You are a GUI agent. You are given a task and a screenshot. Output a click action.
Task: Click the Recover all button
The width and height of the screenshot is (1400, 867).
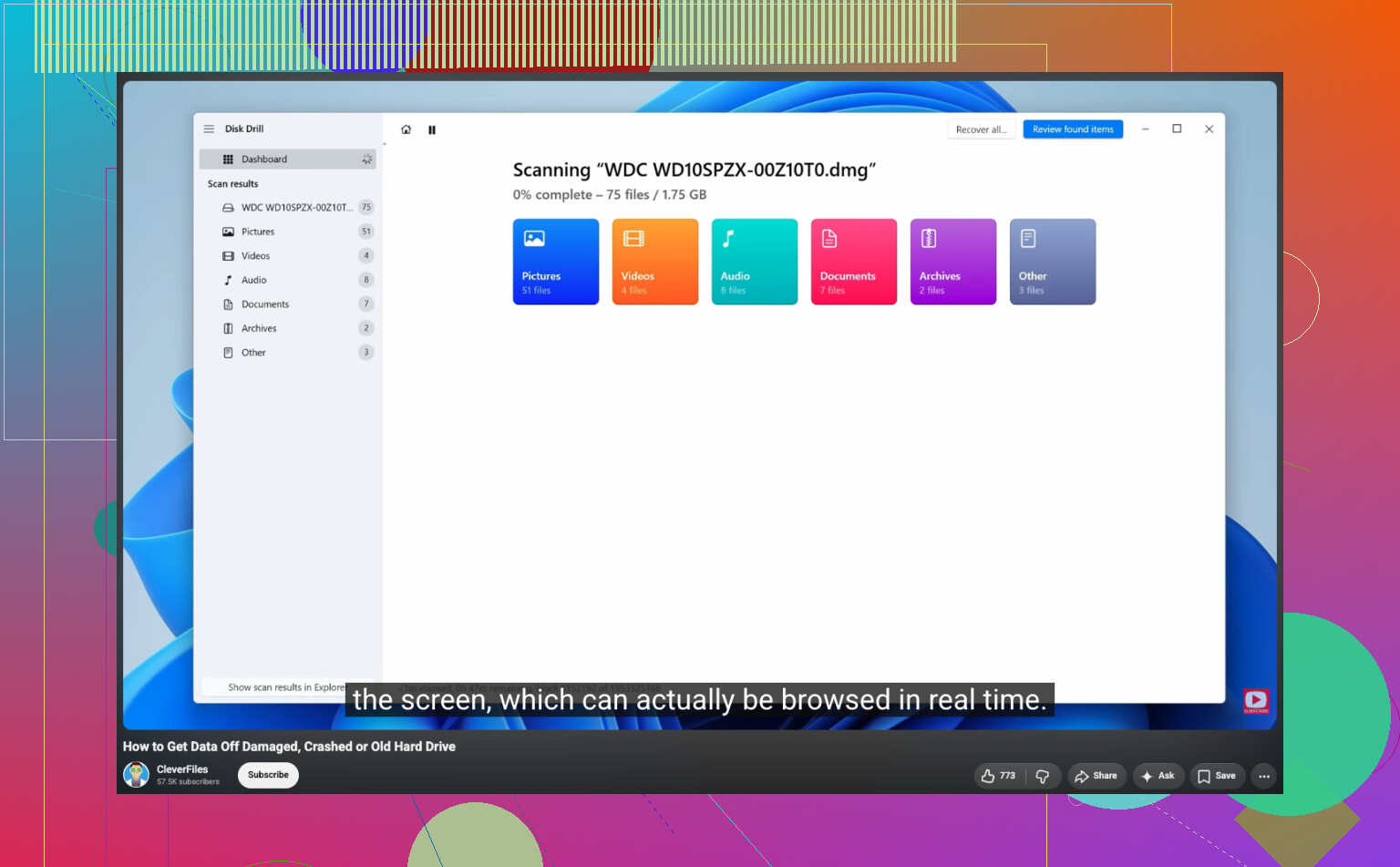pyautogui.click(x=982, y=129)
